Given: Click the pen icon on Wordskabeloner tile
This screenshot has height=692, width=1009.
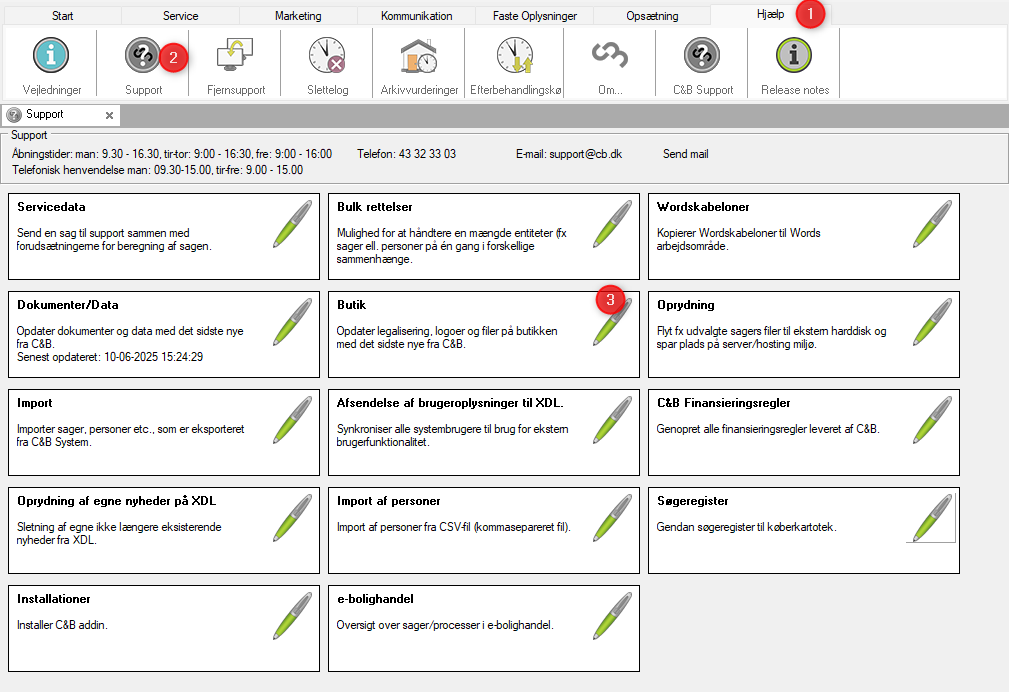Looking at the screenshot, I should [x=932, y=224].
